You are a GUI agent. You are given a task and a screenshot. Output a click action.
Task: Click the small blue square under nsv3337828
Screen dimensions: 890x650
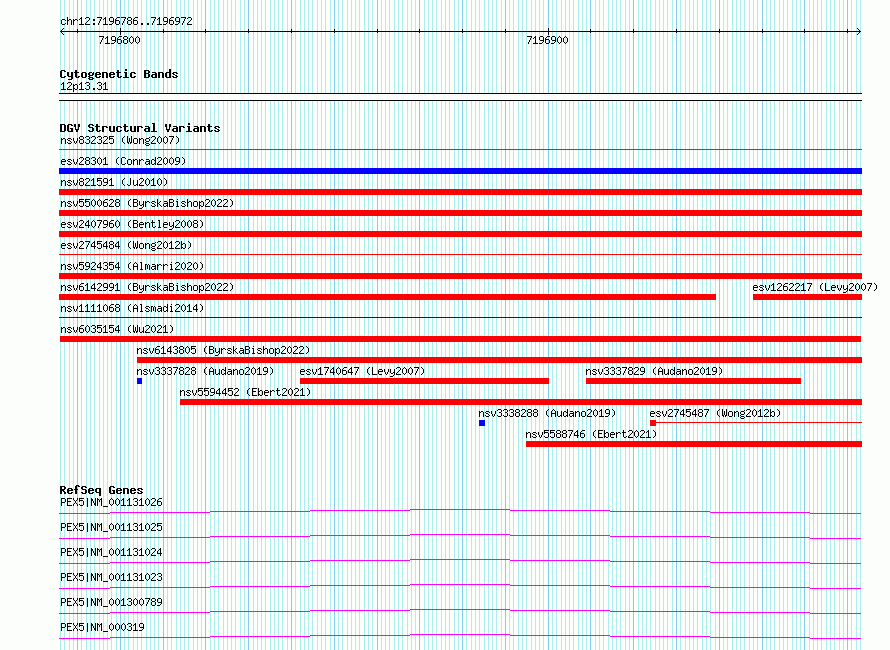click(140, 381)
